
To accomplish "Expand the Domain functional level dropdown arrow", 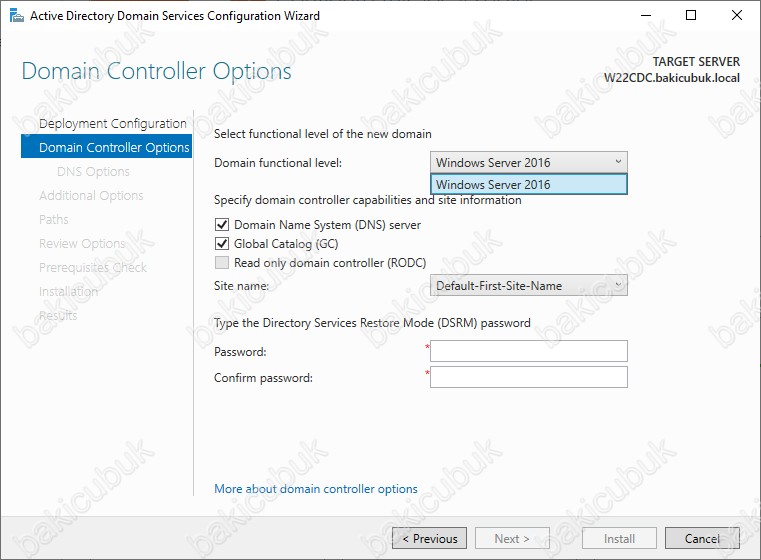I will point(618,162).
